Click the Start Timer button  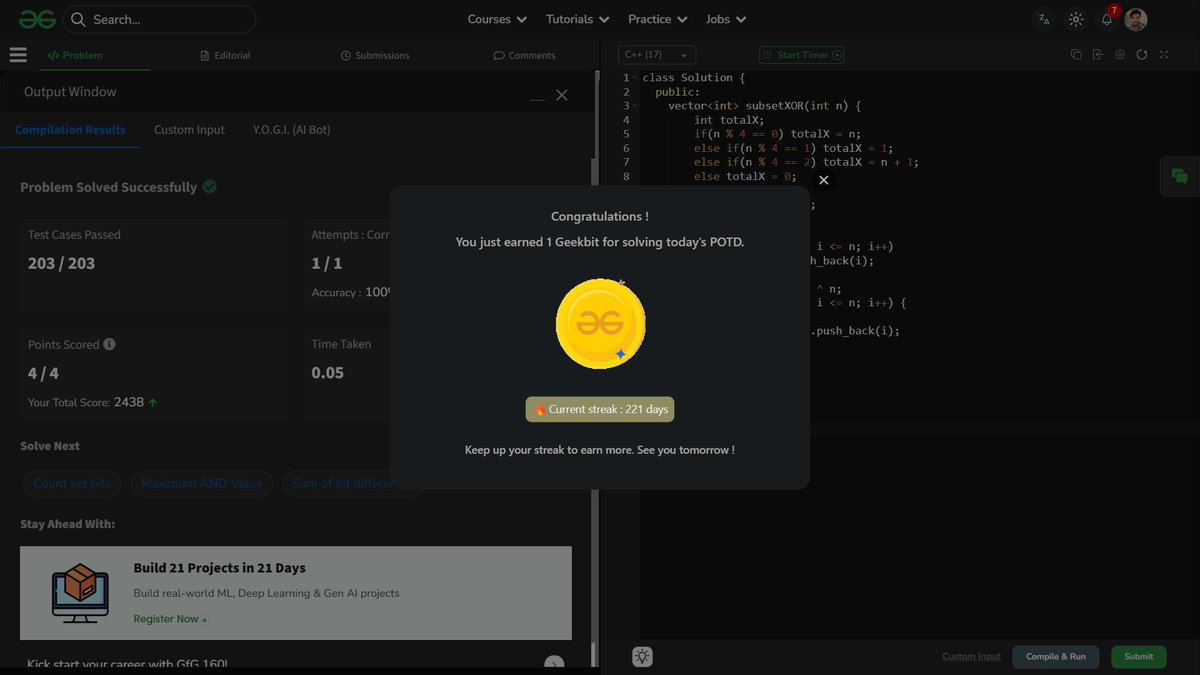point(802,55)
